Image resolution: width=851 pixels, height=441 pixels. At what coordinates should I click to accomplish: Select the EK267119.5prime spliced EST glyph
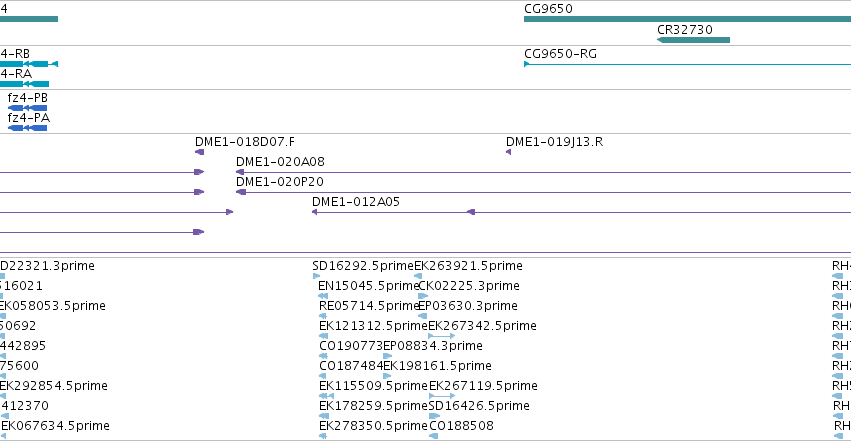pyautogui.click(x=442, y=396)
